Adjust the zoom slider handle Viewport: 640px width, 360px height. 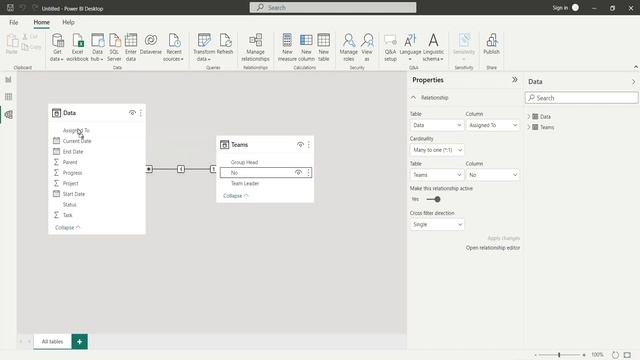[559, 355]
